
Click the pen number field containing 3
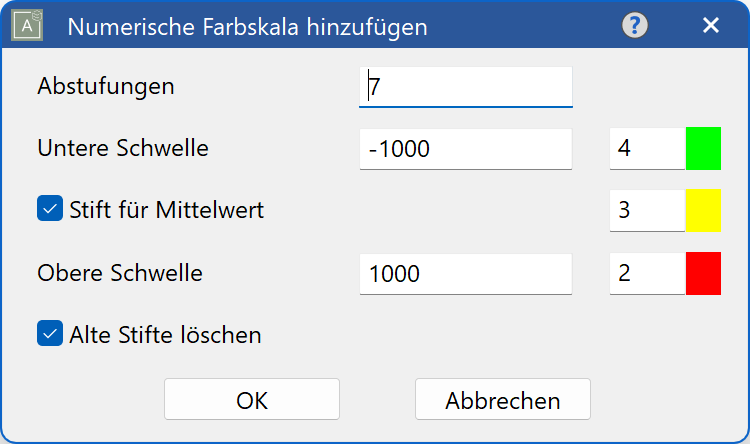(x=647, y=211)
